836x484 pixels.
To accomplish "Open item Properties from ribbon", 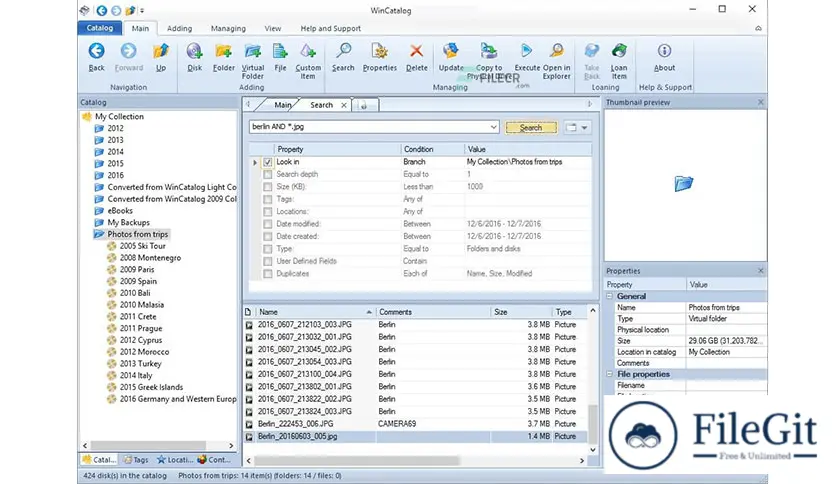I will click(x=380, y=51).
